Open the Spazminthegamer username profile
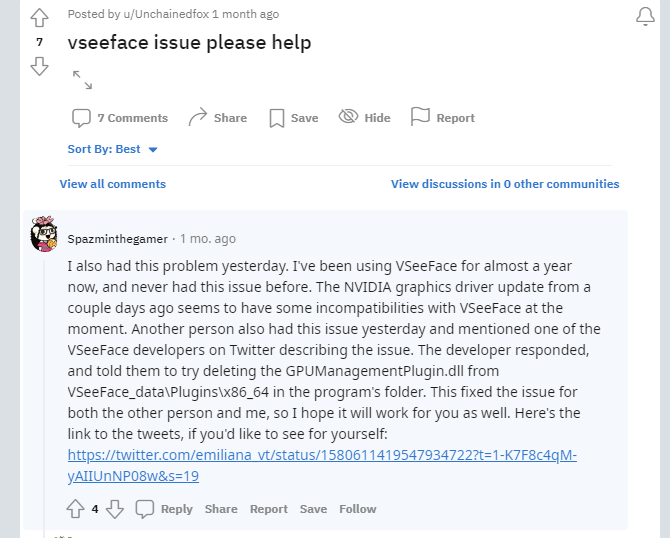 click(119, 239)
